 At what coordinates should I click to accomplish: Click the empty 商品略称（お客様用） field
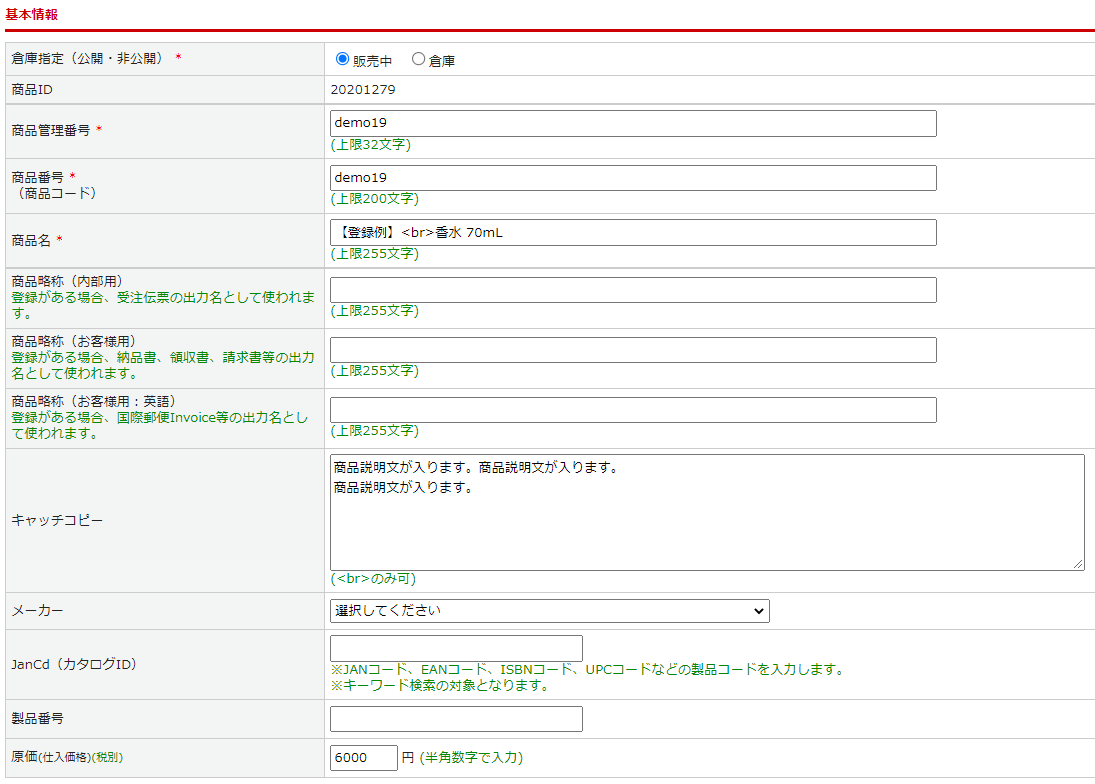(633, 350)
